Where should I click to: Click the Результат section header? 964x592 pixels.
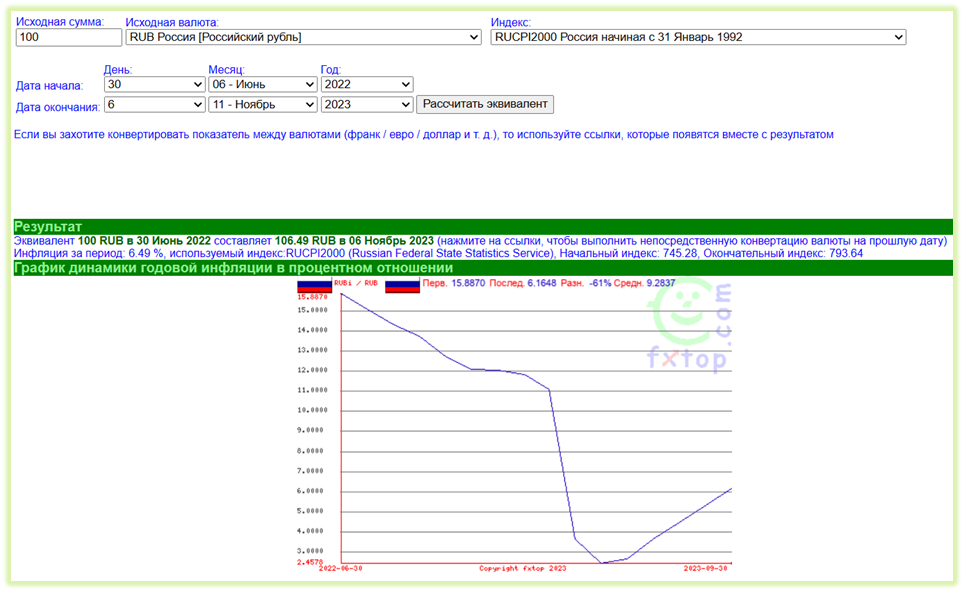point(483,226)
